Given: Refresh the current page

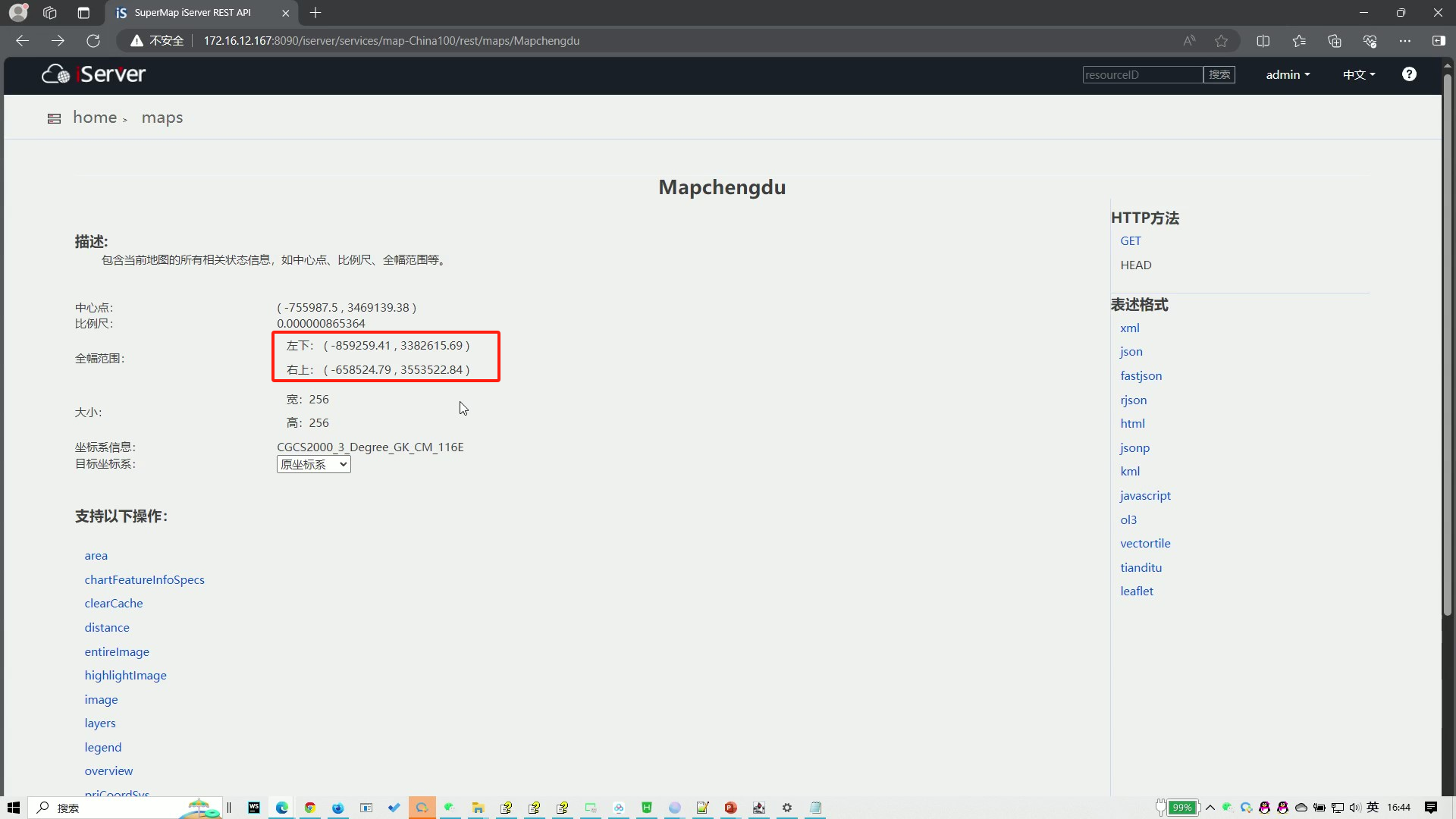Looking at the screenshot, I should coord(93,41).
